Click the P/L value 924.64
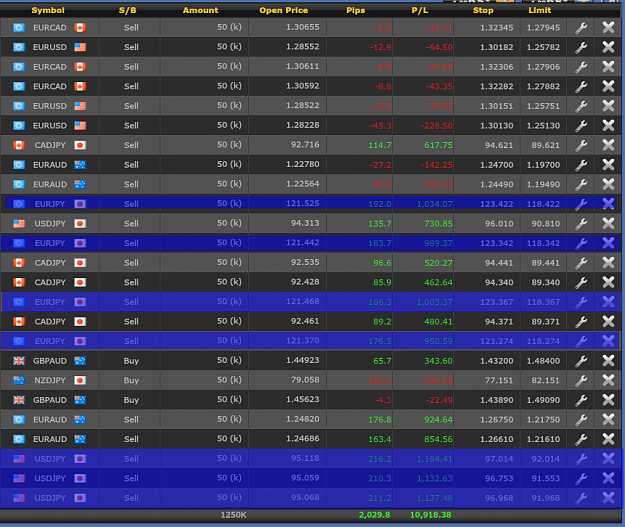 pos(438,419)
